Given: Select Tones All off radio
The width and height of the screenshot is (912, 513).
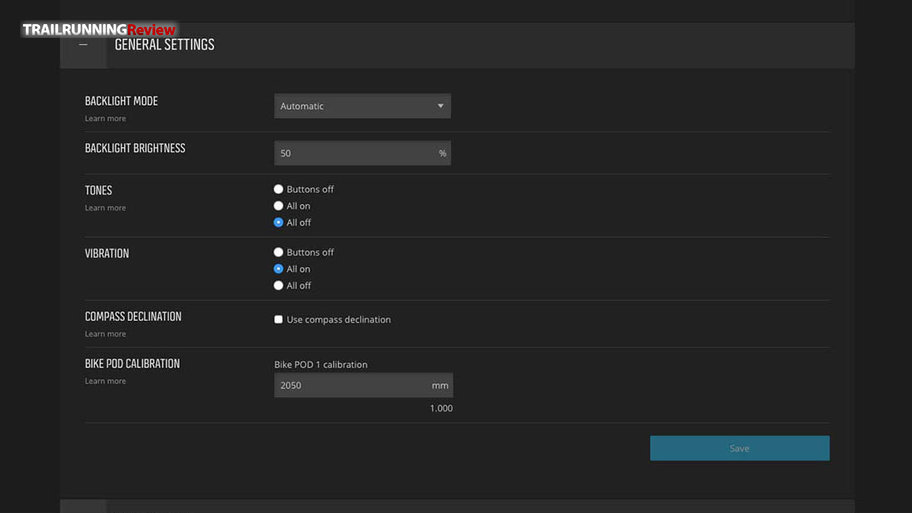Looking at the screenshot, I should (278, 222).
